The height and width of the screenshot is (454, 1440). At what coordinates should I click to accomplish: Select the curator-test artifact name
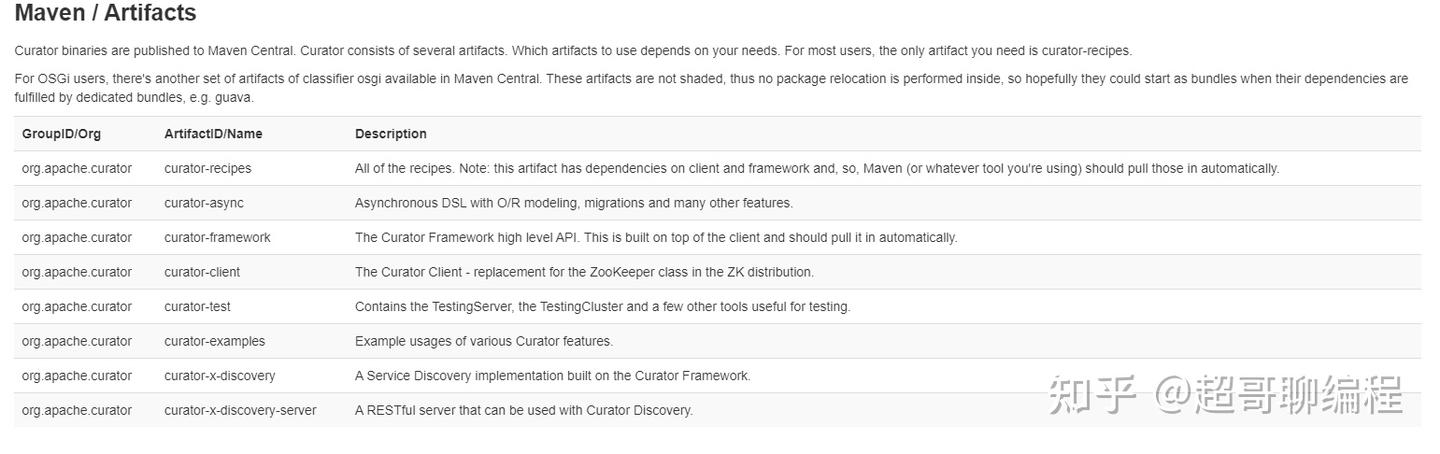click(x=197, y=307)
